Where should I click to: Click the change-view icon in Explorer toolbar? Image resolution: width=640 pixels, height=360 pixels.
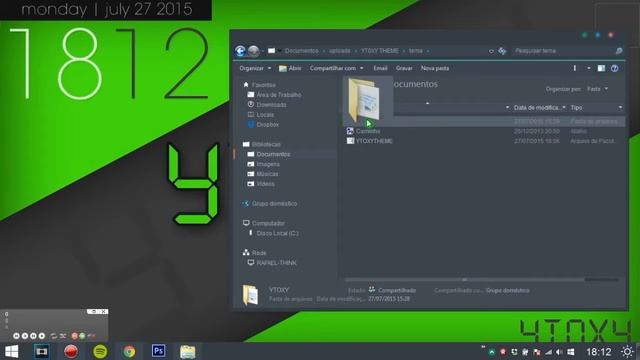click(x=575, y=68)
